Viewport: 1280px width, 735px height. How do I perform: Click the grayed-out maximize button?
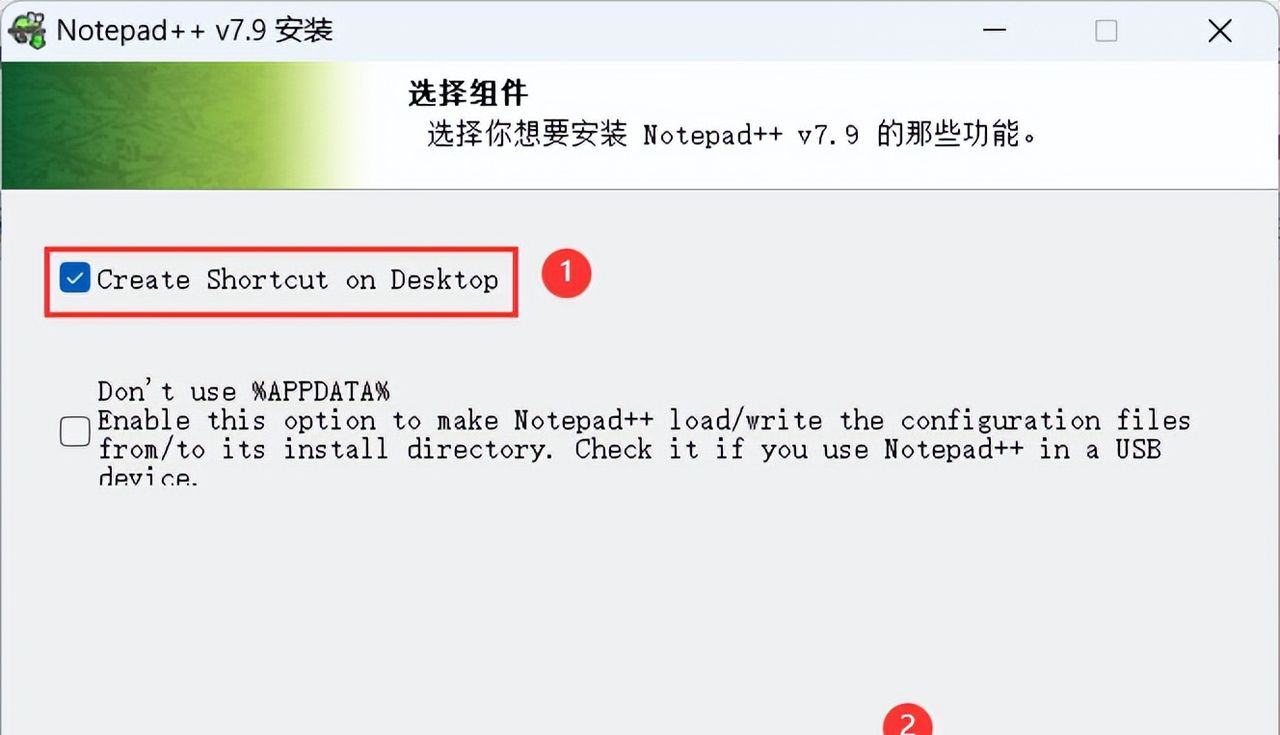(x=1106, y=31)
